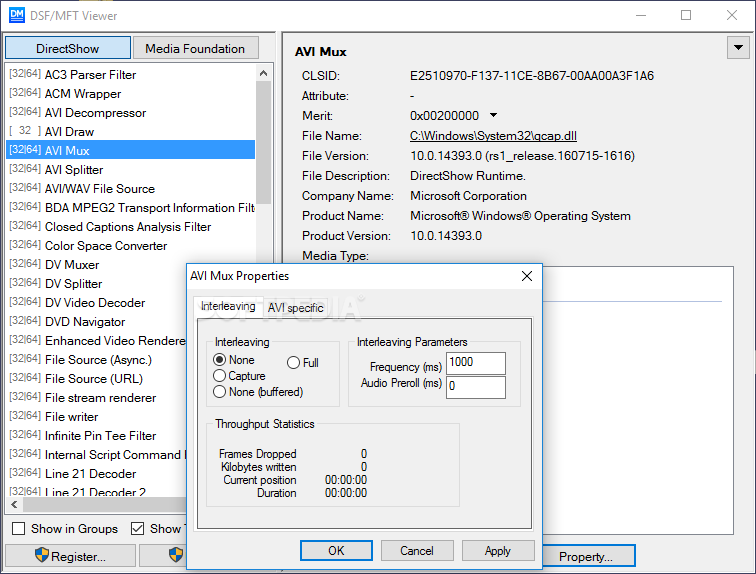Click the DM app icon in title bar

[x=16, y=15]
